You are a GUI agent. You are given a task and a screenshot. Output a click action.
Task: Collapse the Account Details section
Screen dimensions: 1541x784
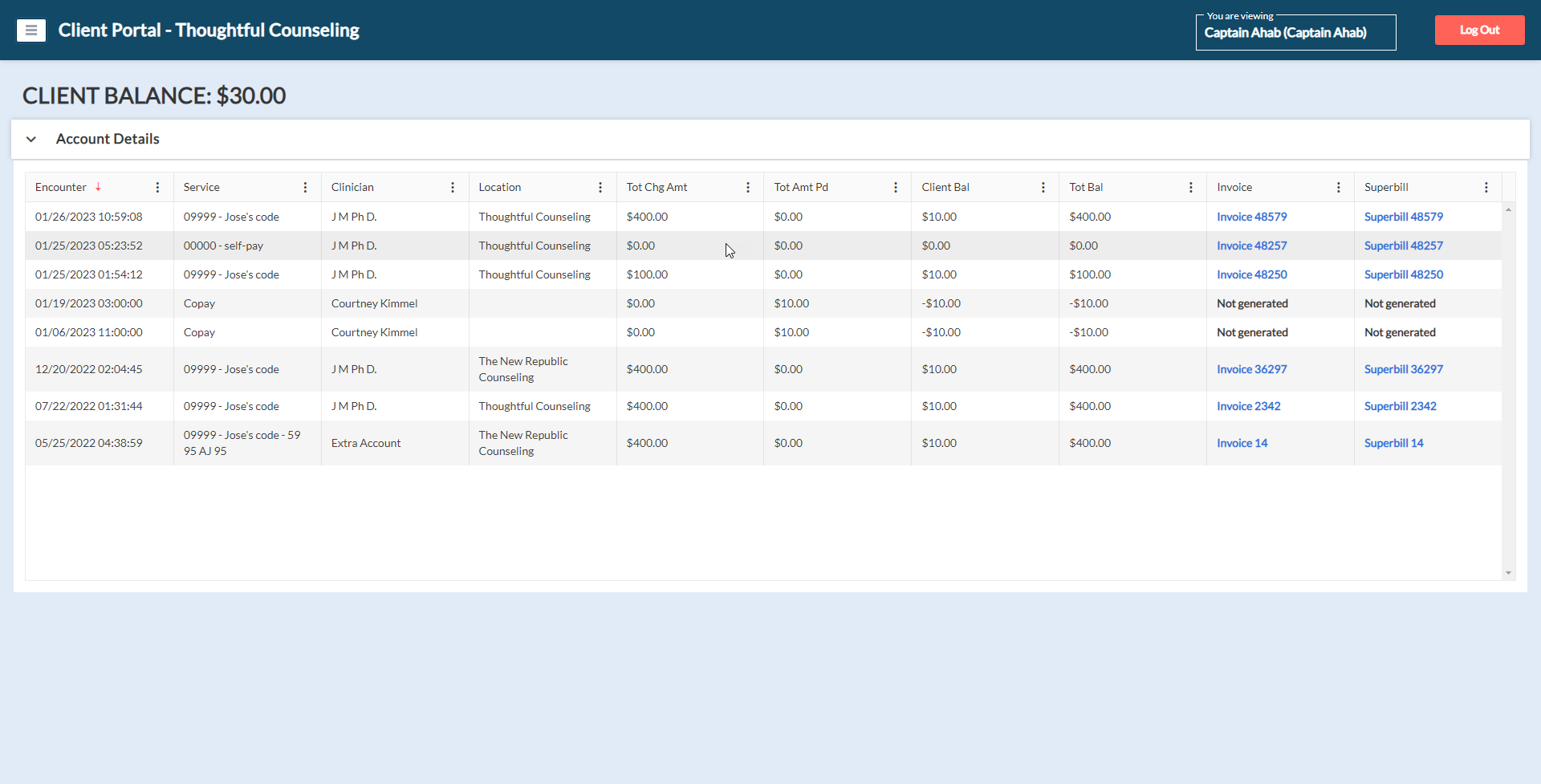click(x=31, y=139)
